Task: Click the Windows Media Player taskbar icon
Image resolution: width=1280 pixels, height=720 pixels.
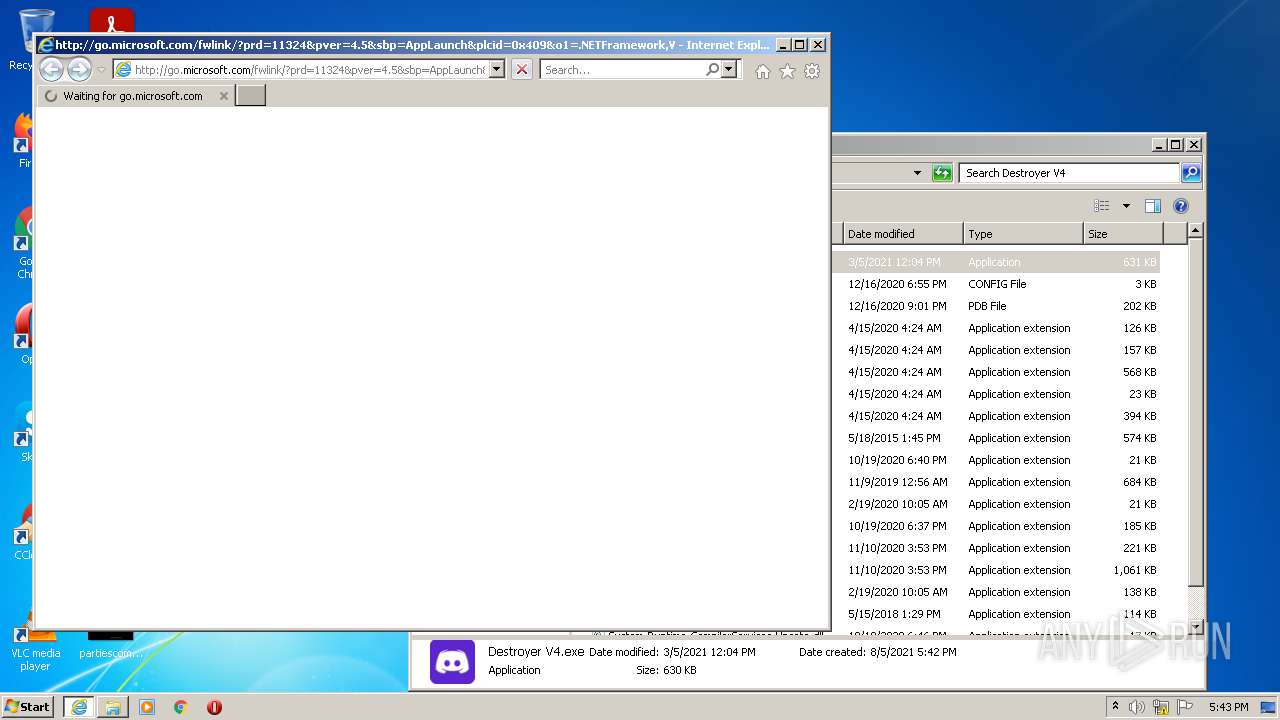Action: tap(147, 707)
